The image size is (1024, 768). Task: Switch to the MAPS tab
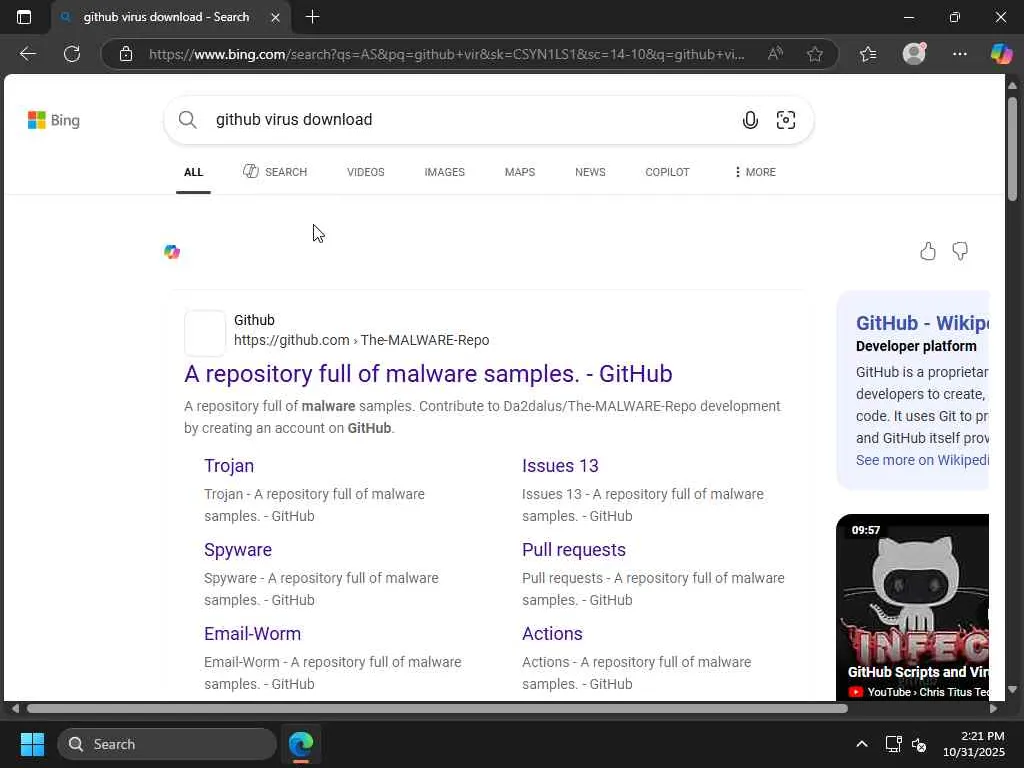coord(520,172)
